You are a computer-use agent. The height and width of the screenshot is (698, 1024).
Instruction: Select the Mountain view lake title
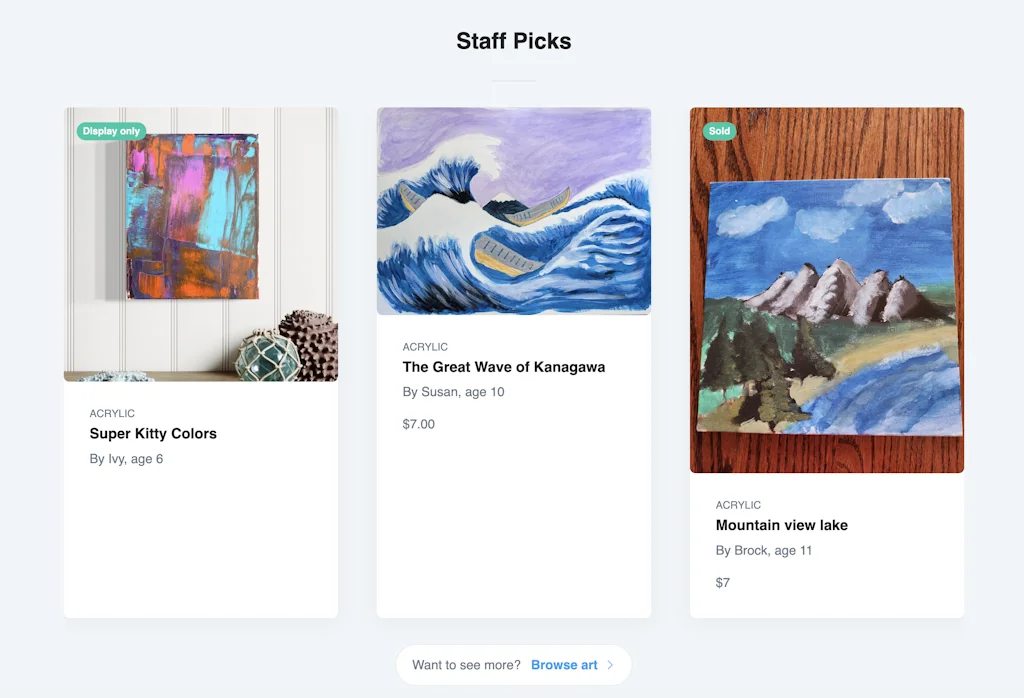(x=782, y=525)
